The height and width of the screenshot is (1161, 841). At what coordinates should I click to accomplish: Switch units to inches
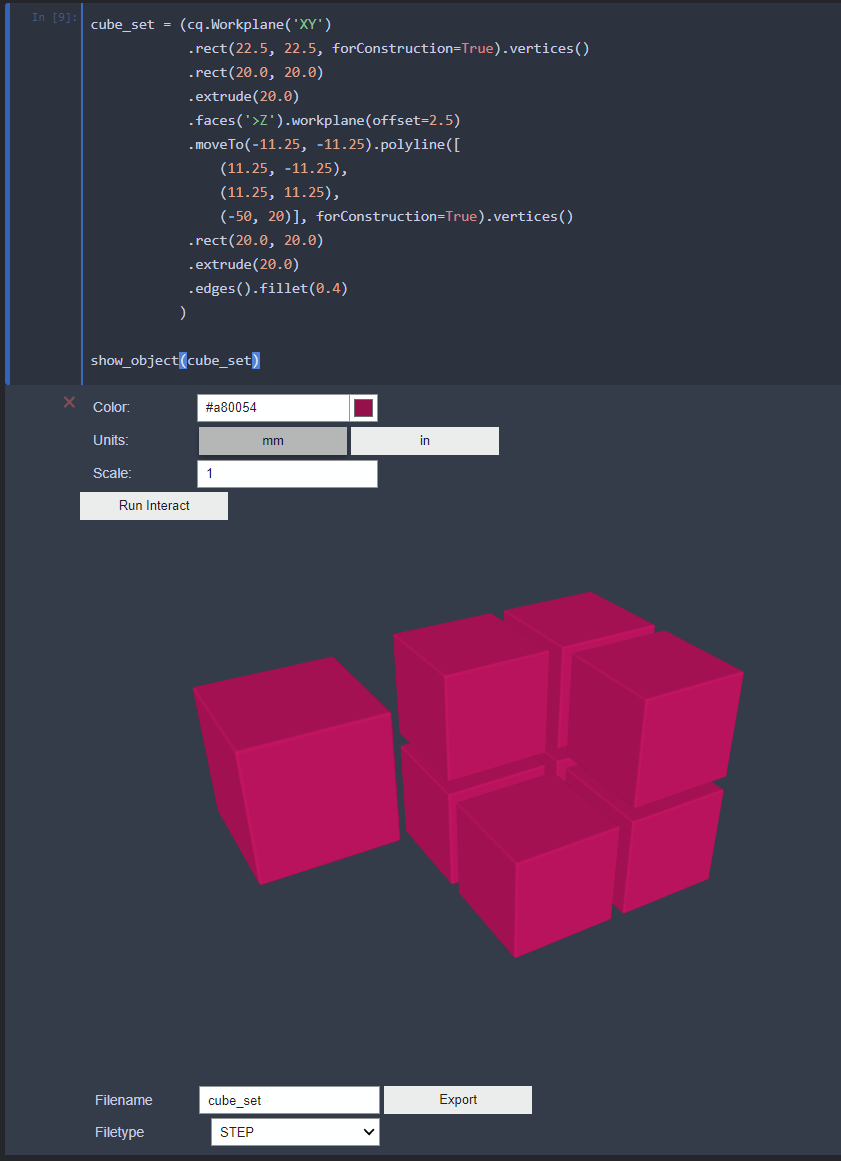click(424, 440)
